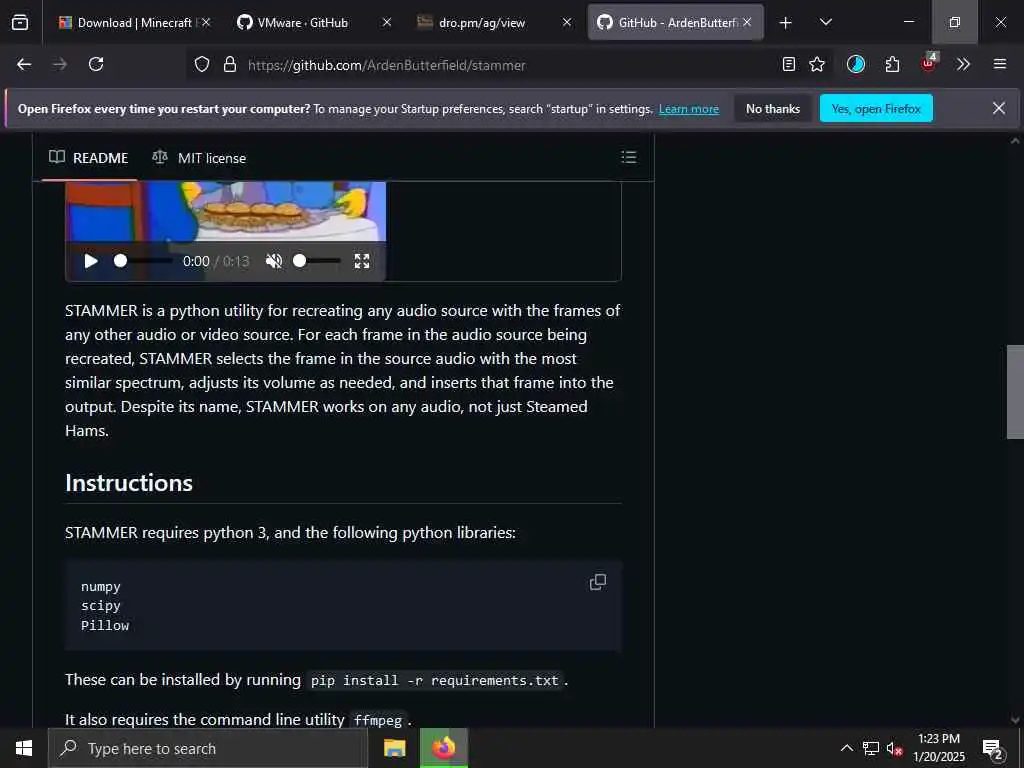The image size is (1024, 768).
Task: Open the MIT license tab
Action: (199, 158)
